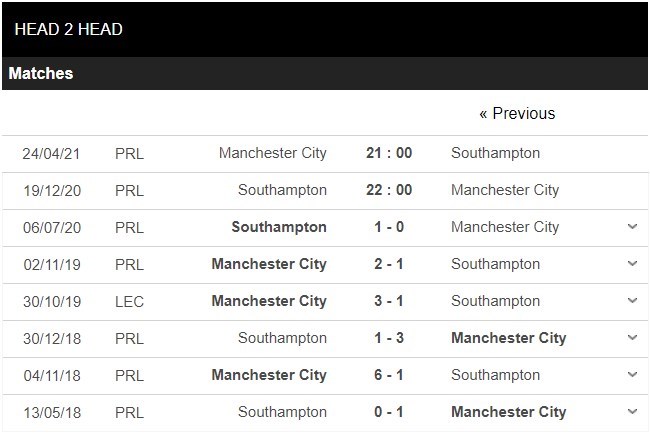The height and width of the screenshot is (438, 650).
Task: Select Manchester City in the 24/04/21 row
Action: [x=273, y=153]
